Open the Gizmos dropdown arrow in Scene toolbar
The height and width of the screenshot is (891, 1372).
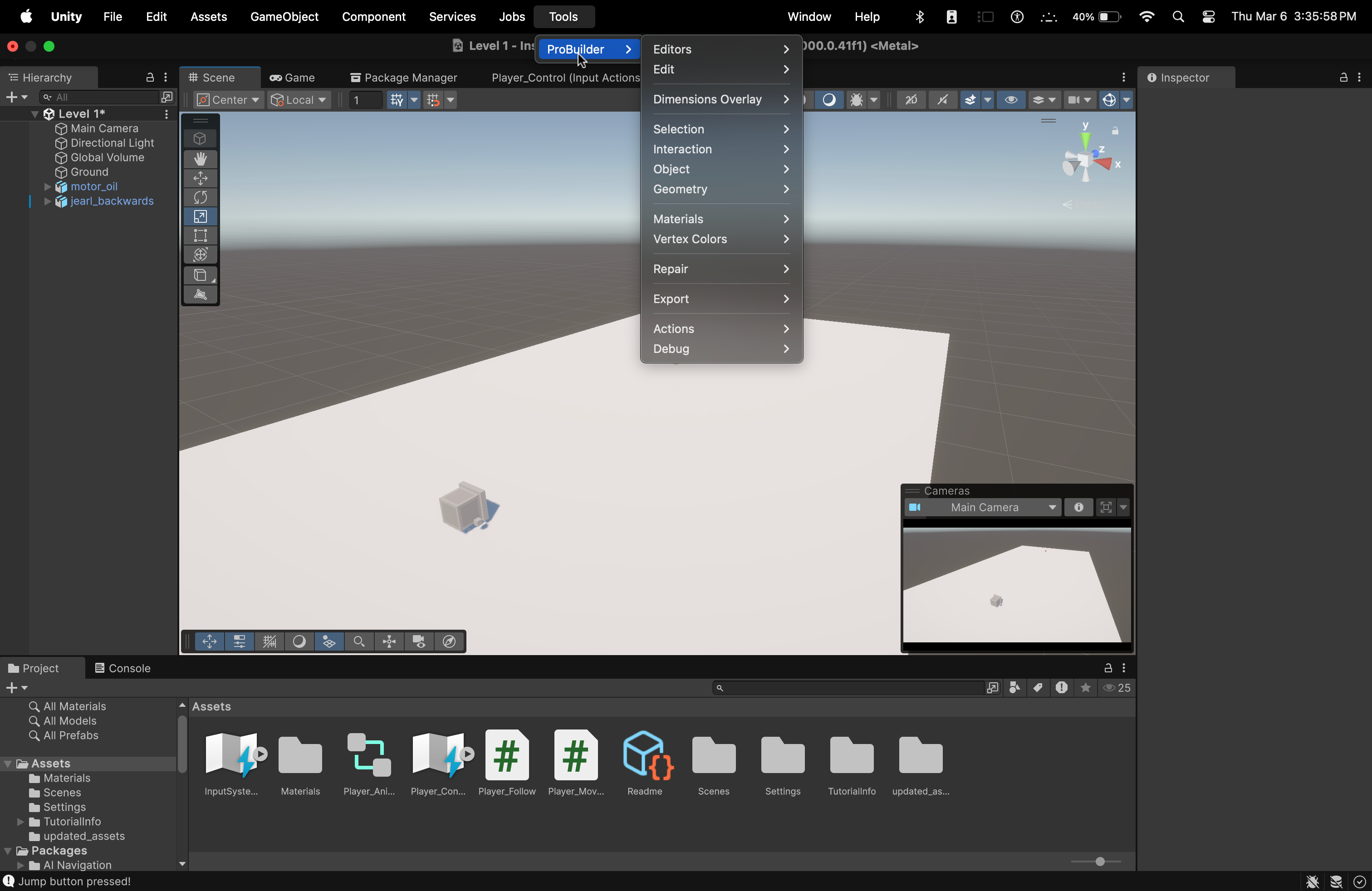click(1126, 100)
